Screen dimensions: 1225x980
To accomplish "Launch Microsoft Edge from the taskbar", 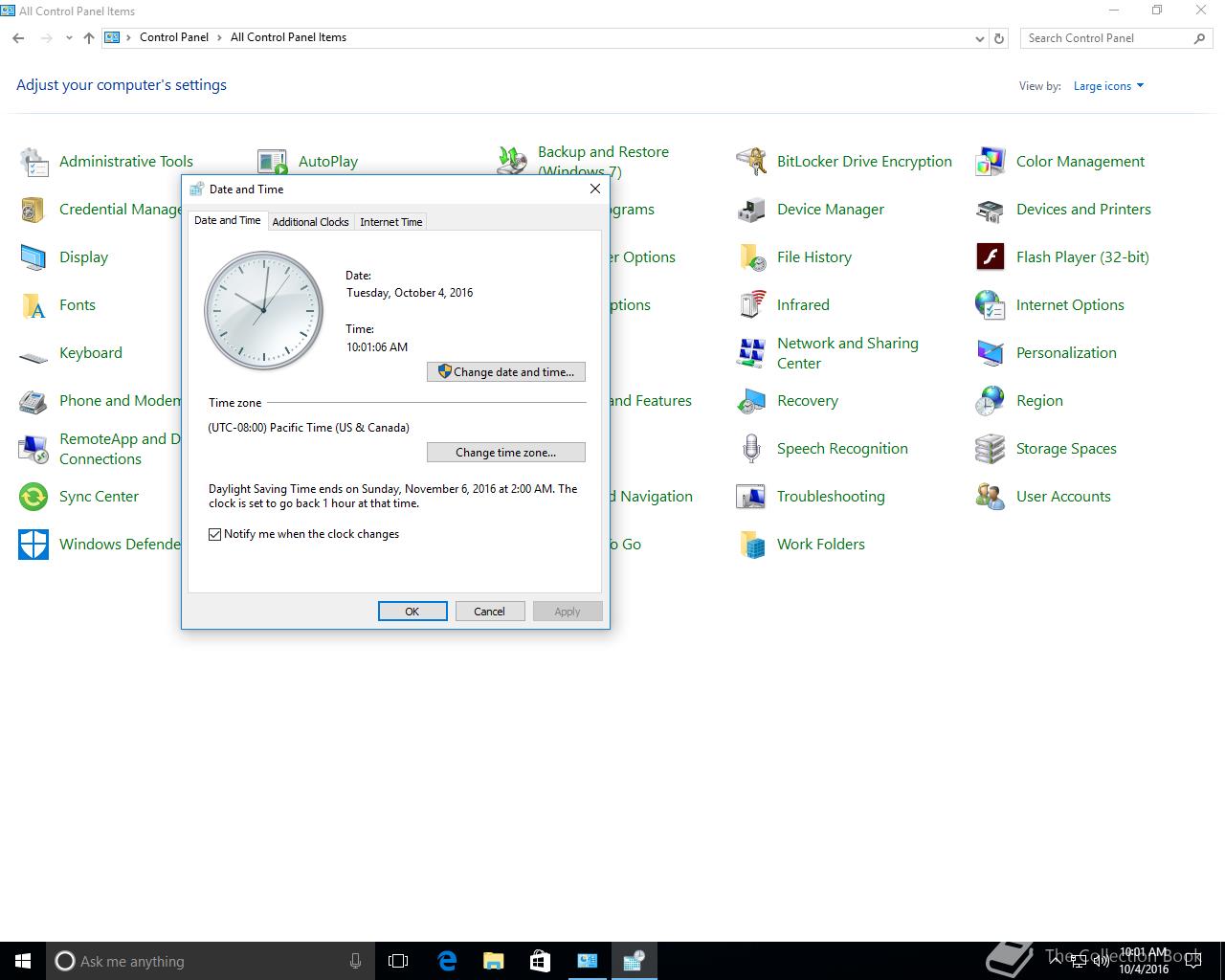I will 446,961.
